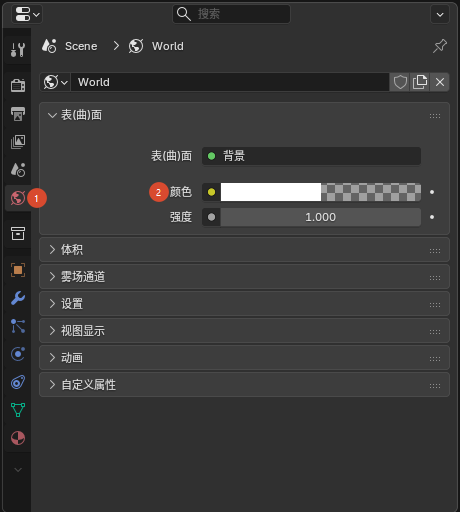Open the Scene properties tab
This screenshot has height=512, width=460.
(18, 170)
